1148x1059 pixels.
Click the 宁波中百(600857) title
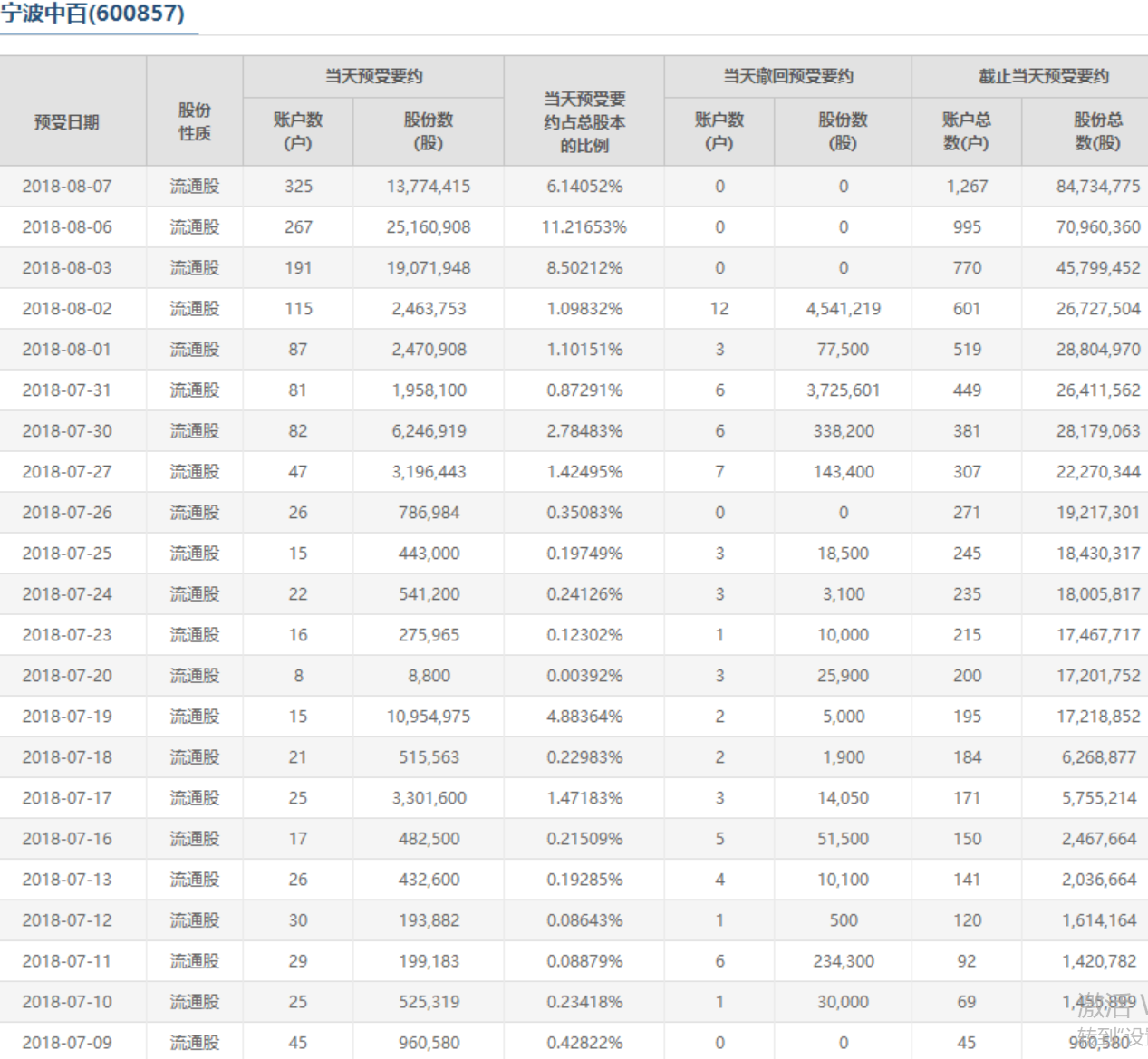tap(92, 14)
